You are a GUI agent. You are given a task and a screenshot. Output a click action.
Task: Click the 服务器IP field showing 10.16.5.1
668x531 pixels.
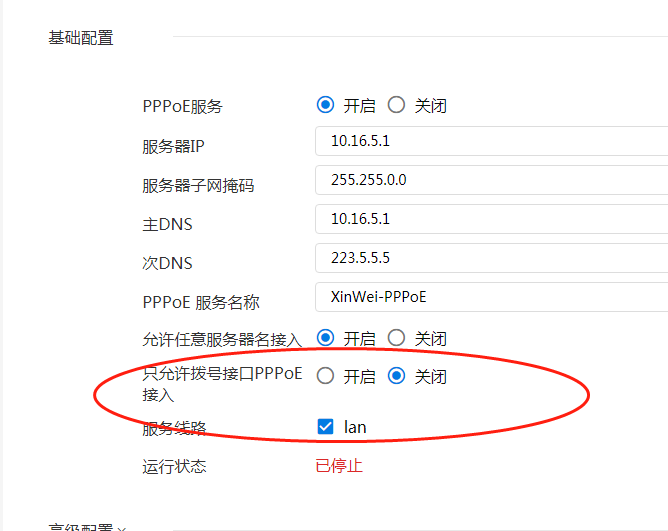coord(490,141)
